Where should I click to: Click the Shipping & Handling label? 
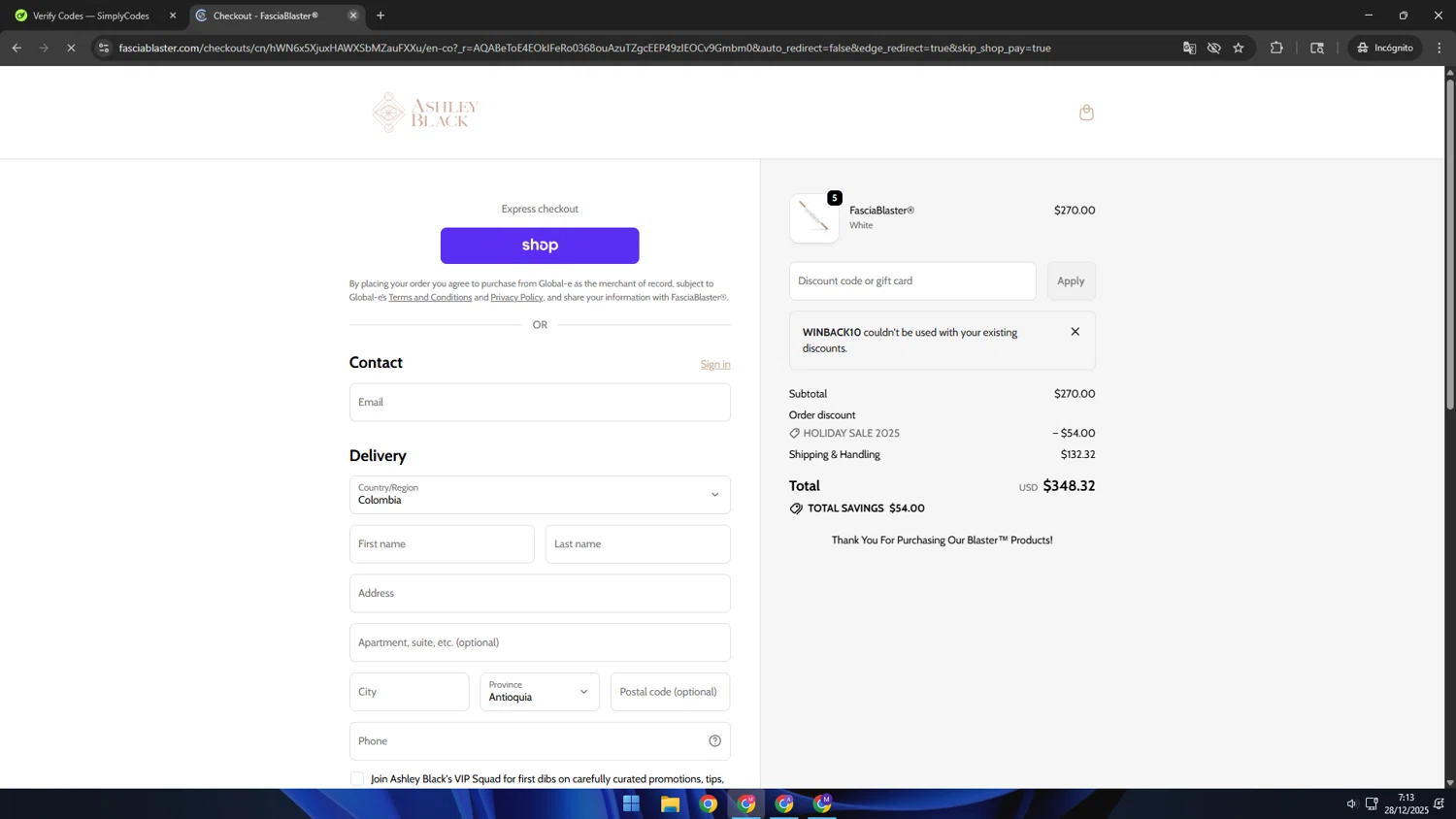(835, 455)
